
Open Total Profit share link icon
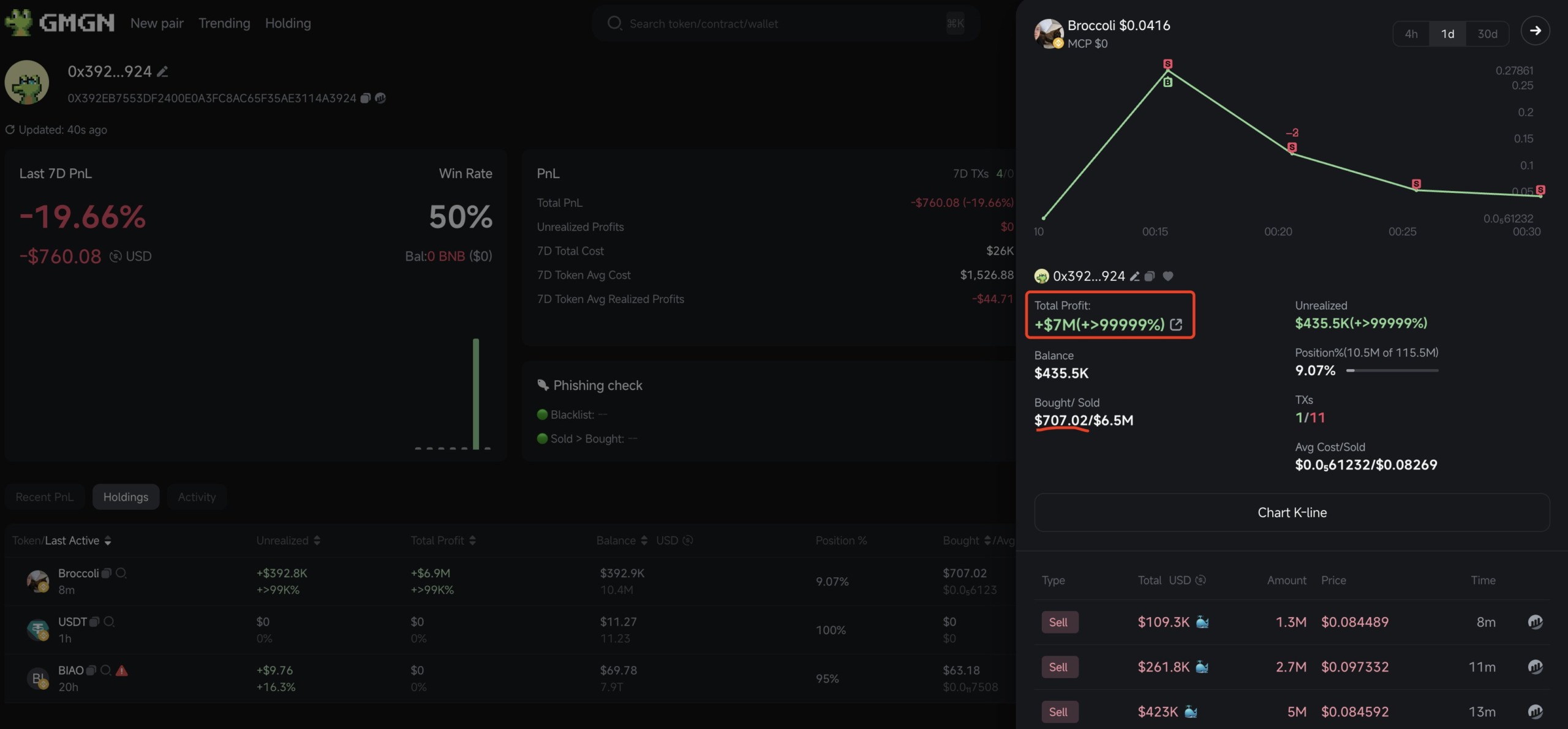pyautogui.click(x=1176, y=324)
